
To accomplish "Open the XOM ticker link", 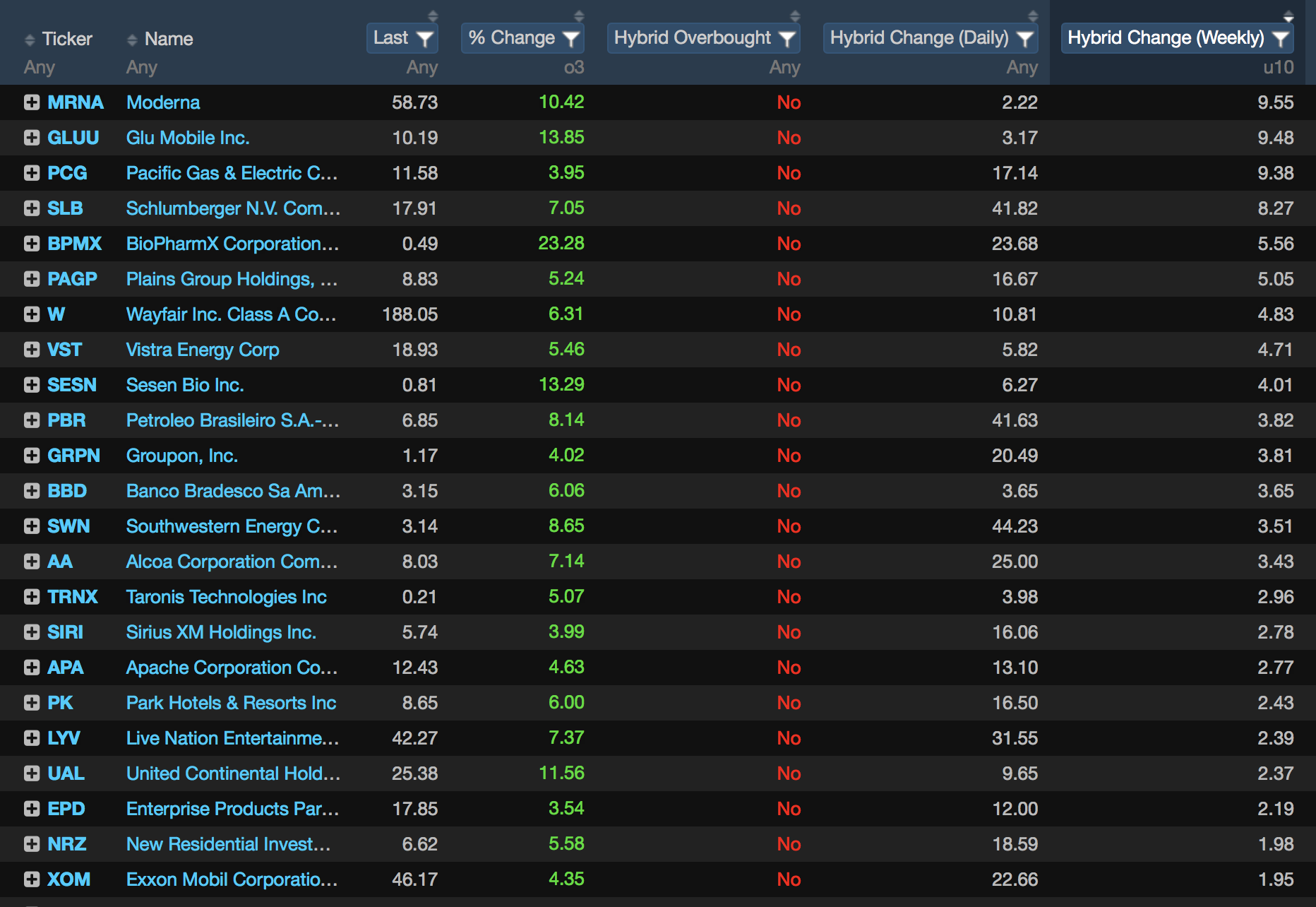I will click(x=69, y=879).
